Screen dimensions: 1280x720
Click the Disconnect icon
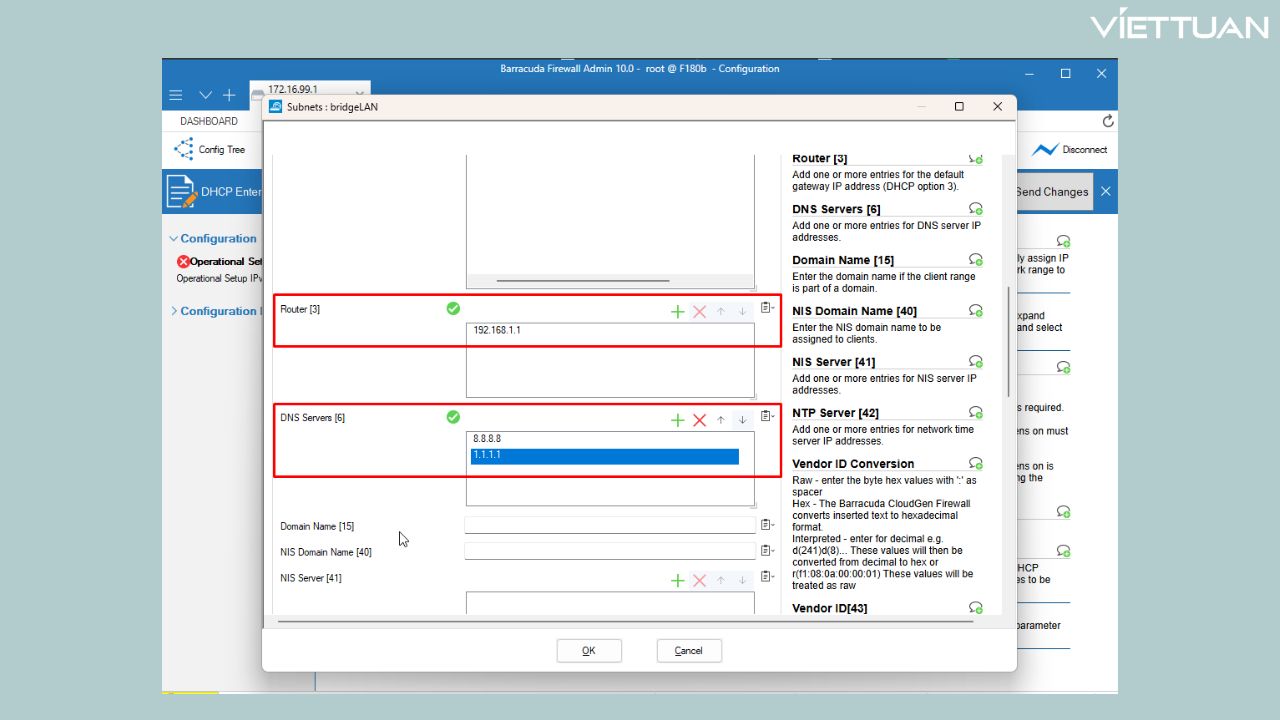(x=1045, y=150)
